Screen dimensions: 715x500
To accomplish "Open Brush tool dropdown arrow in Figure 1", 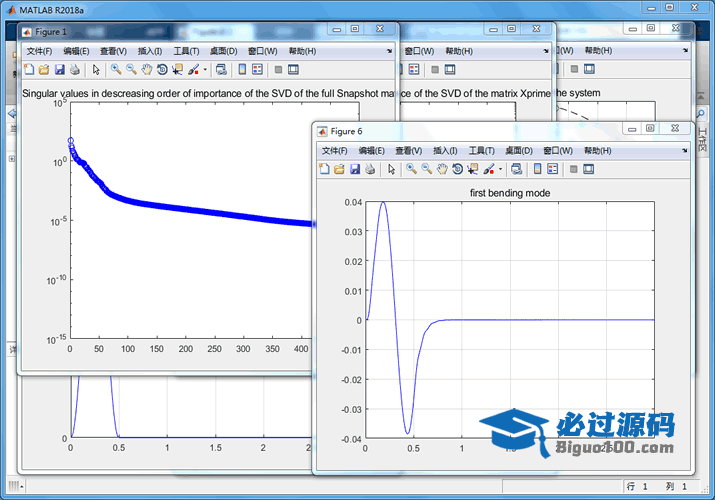I will click(x=205, y=70).
